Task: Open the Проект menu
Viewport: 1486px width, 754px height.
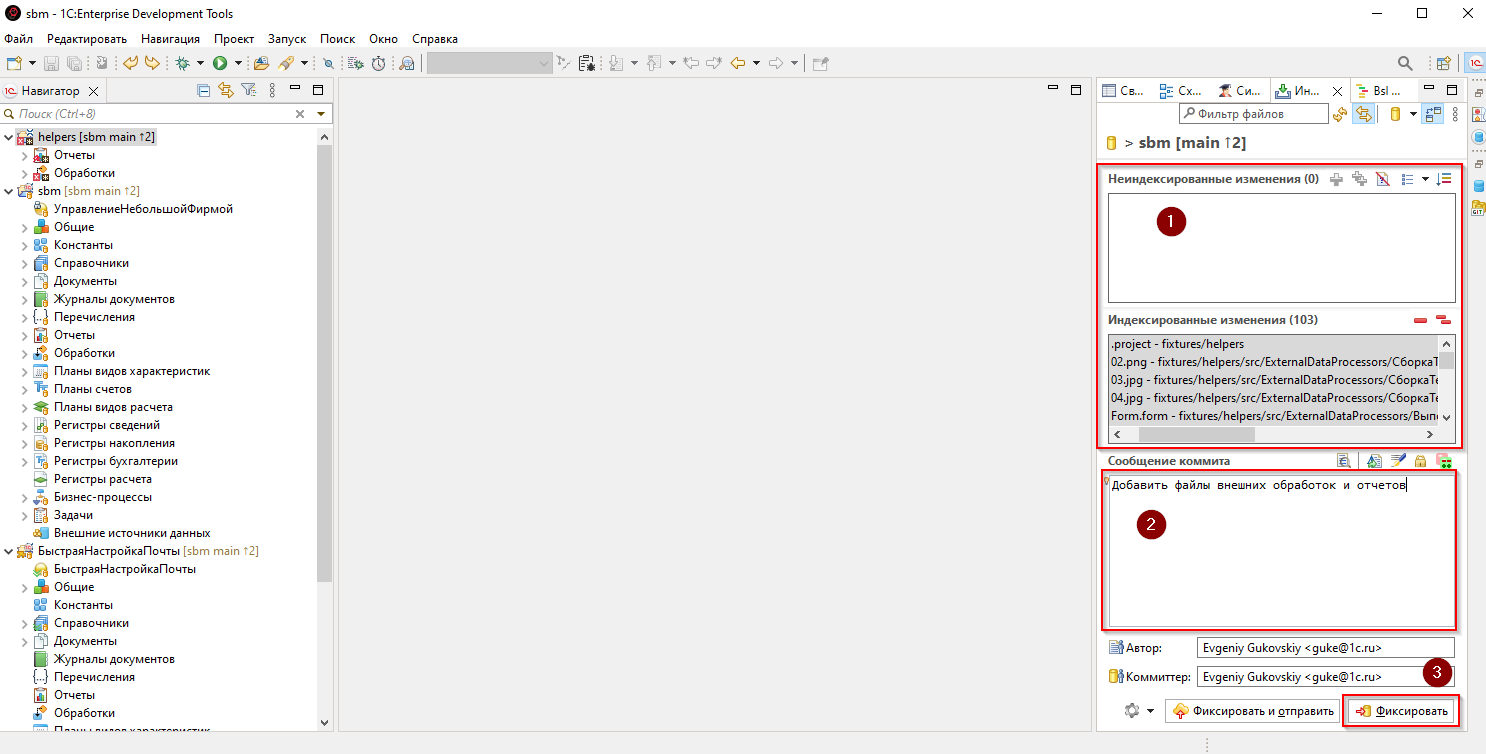Action: [x=233, y=39]
